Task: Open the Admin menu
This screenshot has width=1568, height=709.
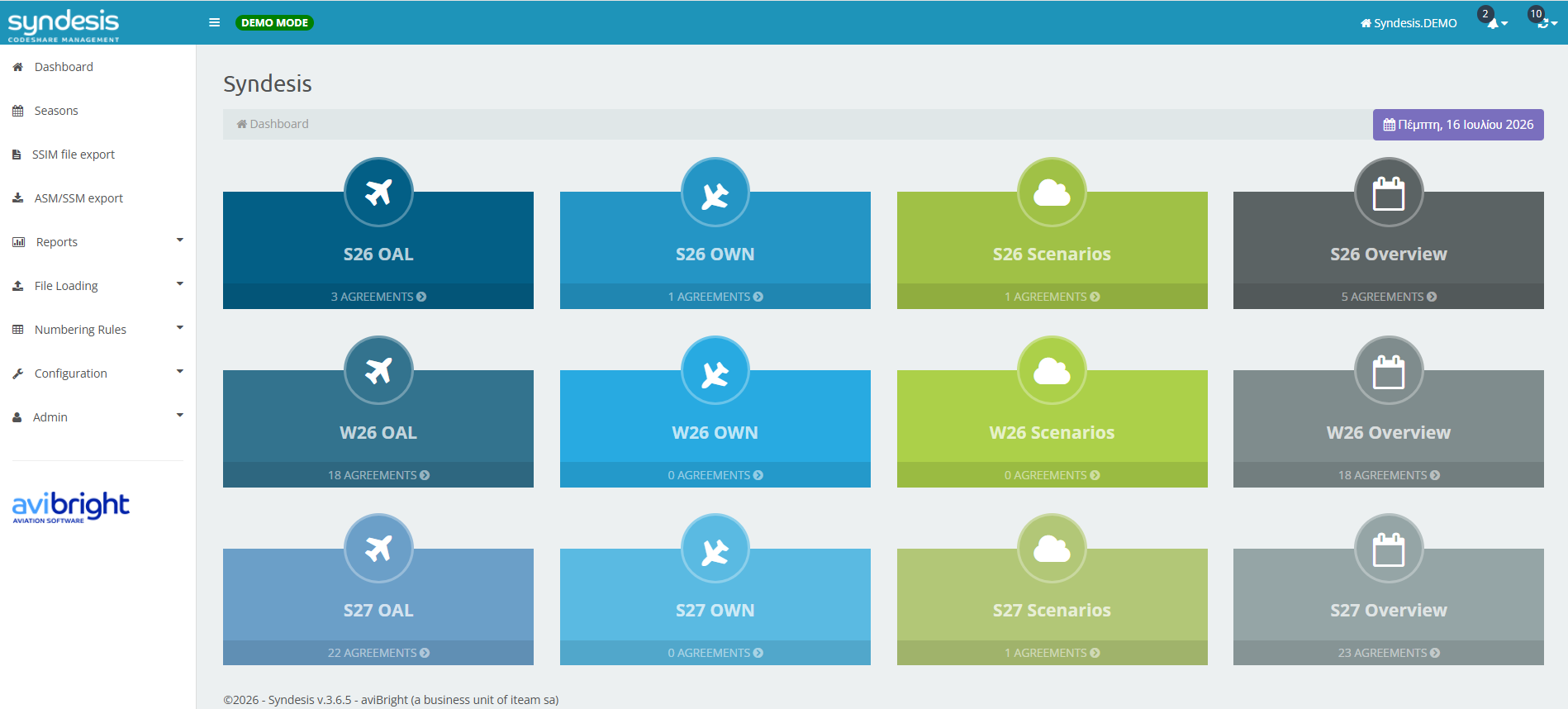Action: (x=97, y=417)
